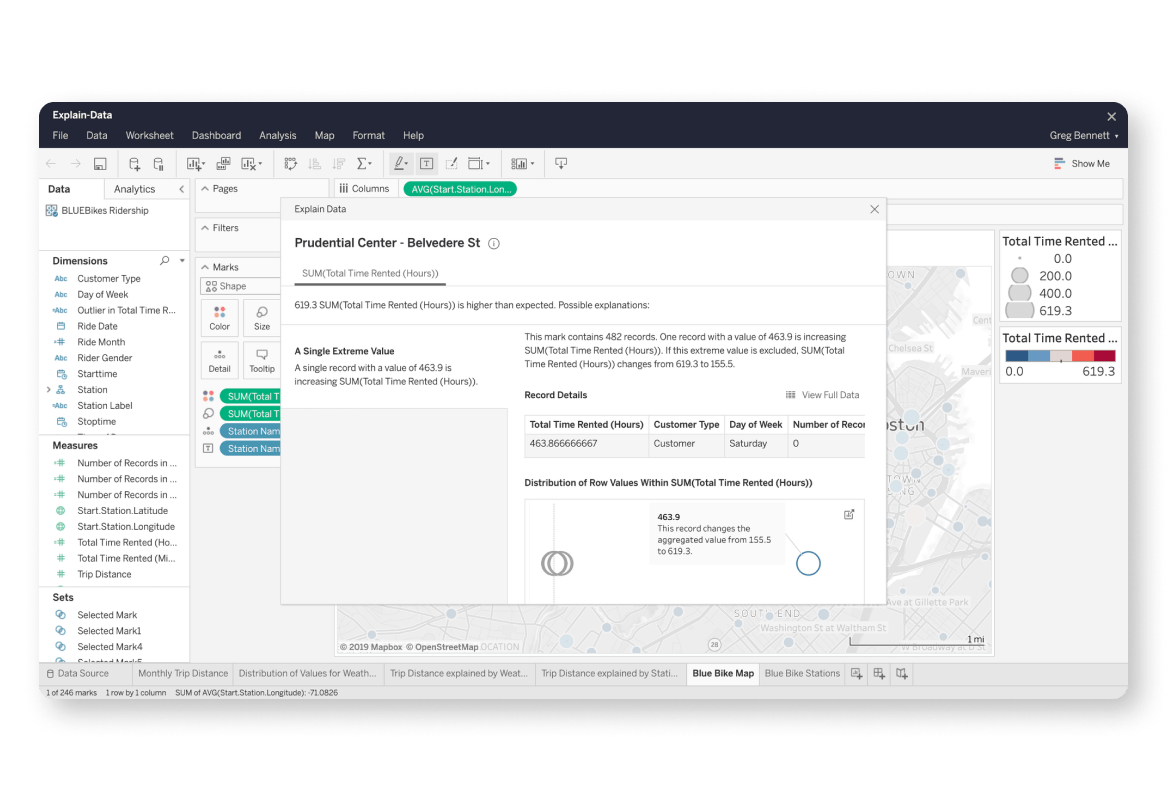Select the Customer Type dimension

pyautogui.click(x=109, y=278)
